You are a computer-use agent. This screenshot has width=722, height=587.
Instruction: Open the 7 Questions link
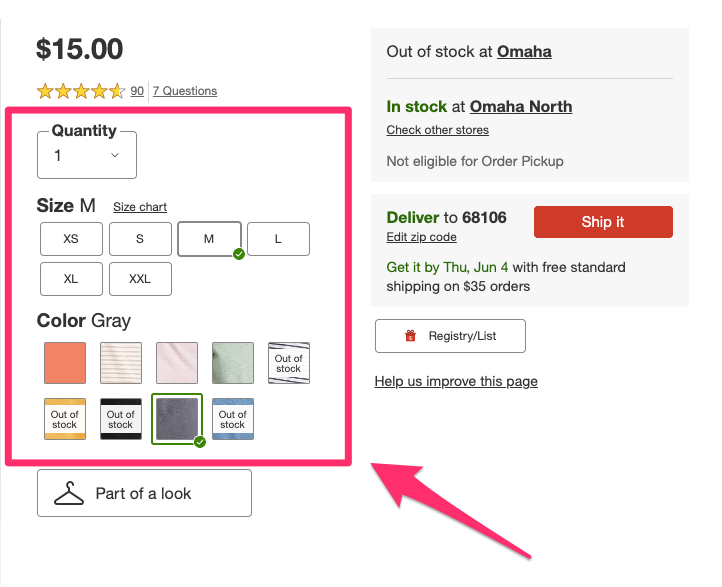click(185, 91)
